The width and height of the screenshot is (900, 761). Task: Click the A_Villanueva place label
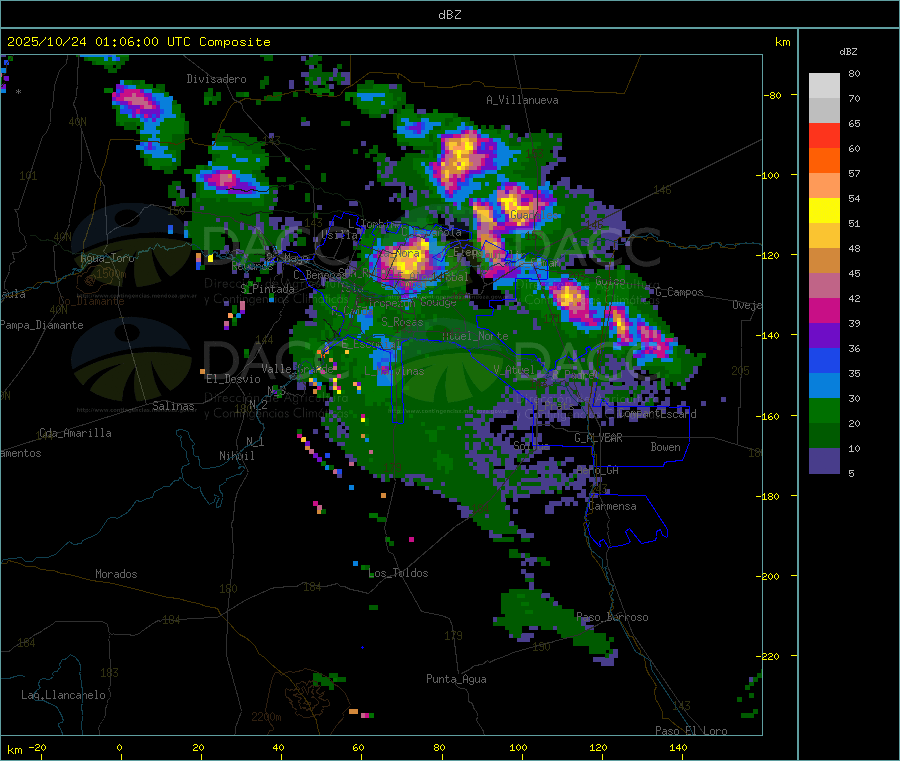[x=522, y=100]
